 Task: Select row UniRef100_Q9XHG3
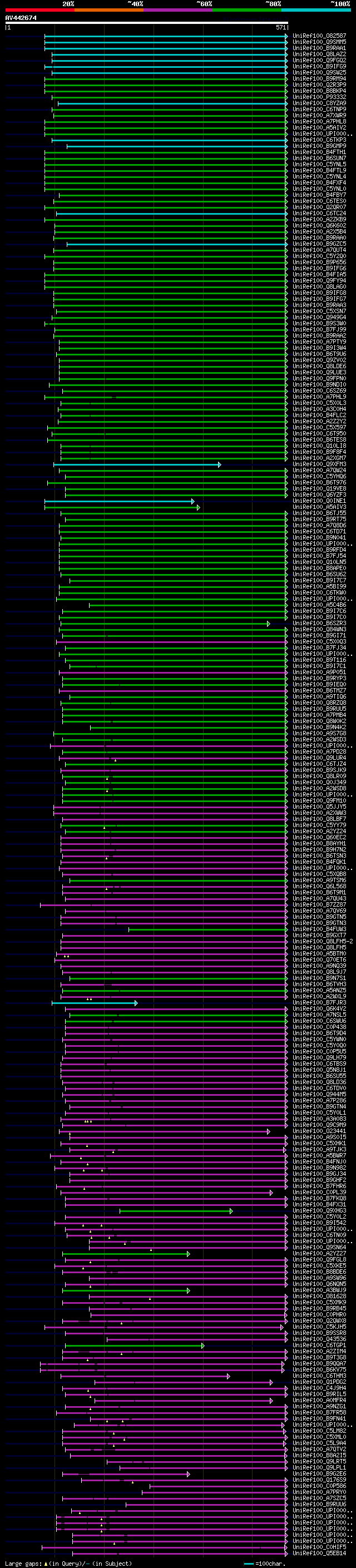click(x=319, y=1211)
